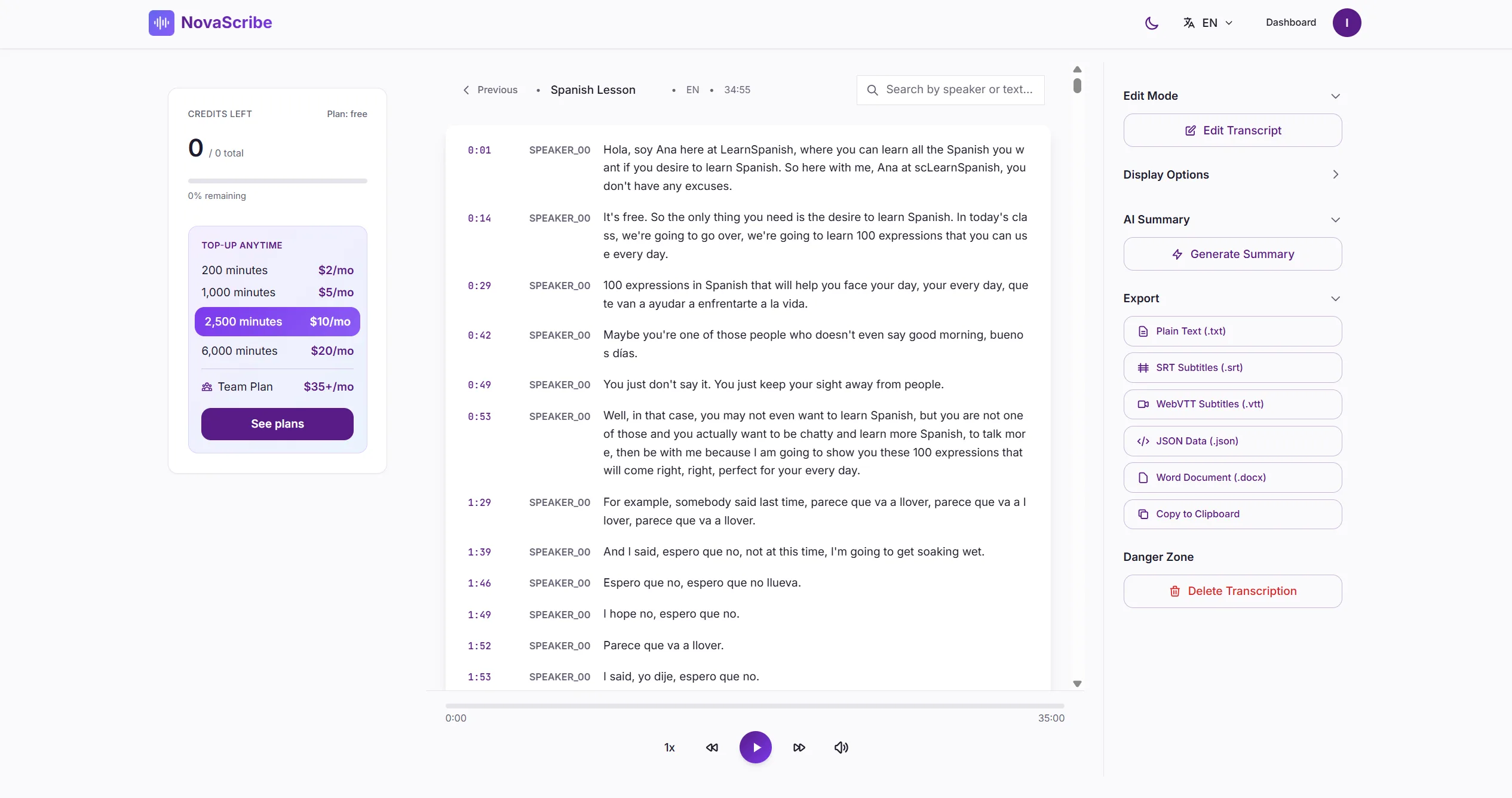Navigate back using Previous
This screenshot has height=798, width=1512.
point(490,90)
